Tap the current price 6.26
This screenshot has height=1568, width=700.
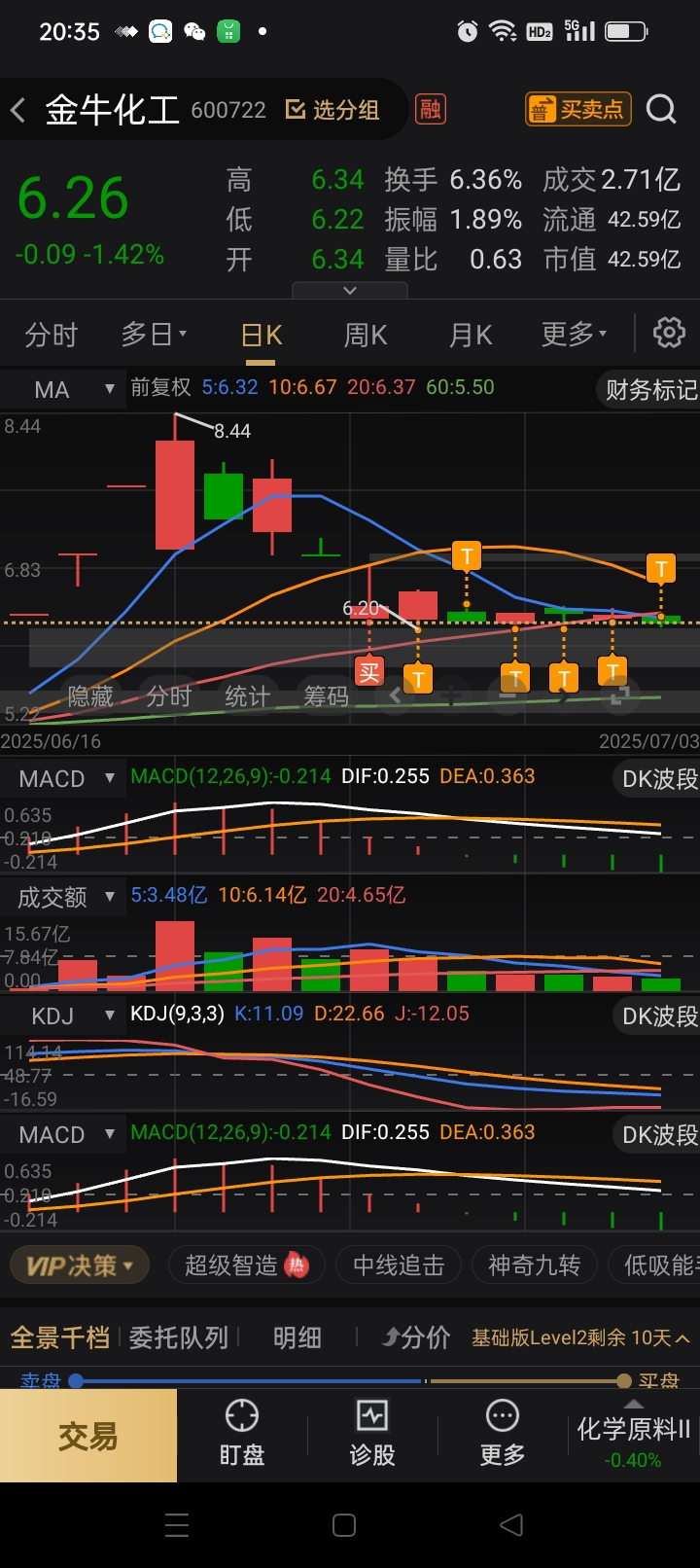73,198
